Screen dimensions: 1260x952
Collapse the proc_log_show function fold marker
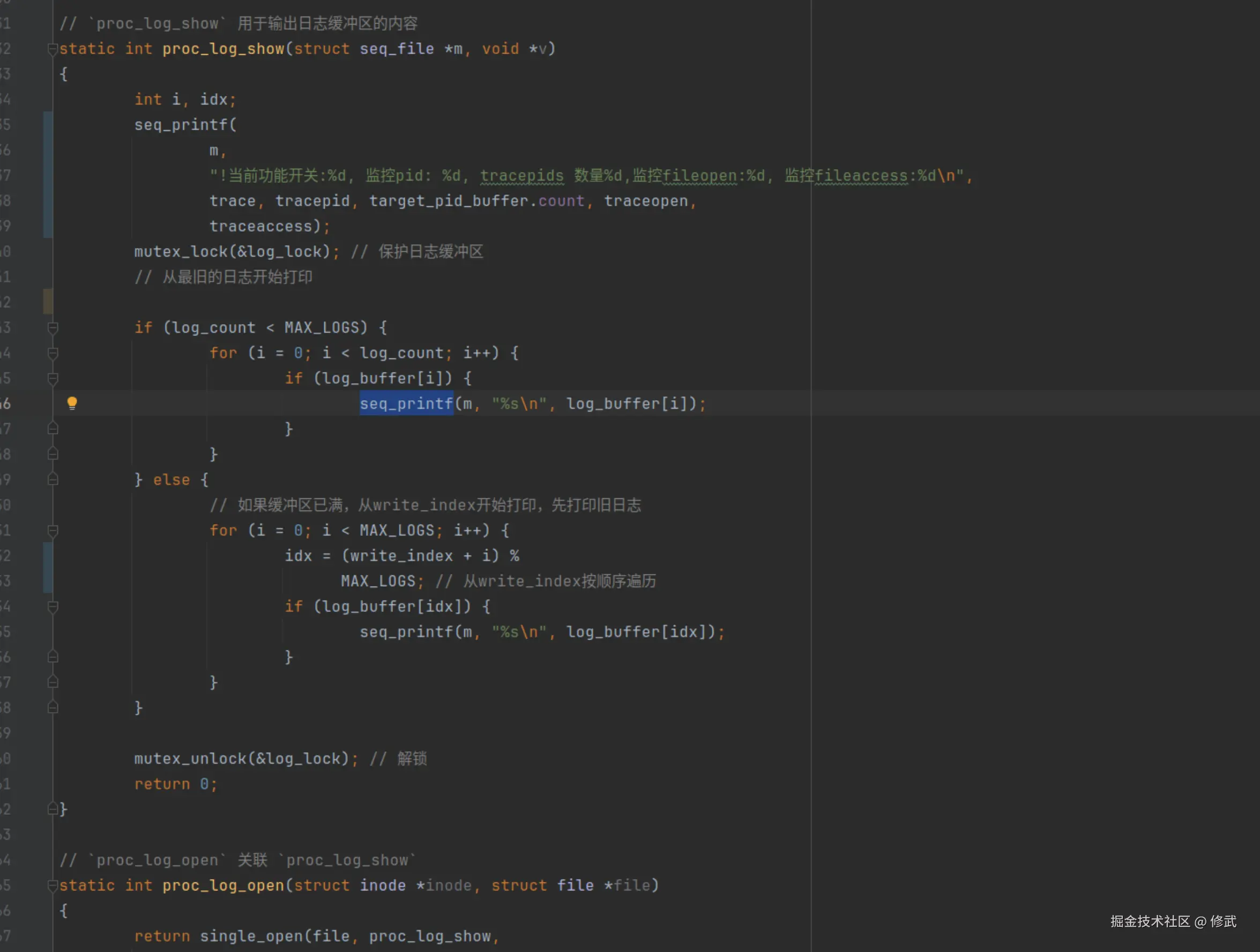[x=53, y=49]
